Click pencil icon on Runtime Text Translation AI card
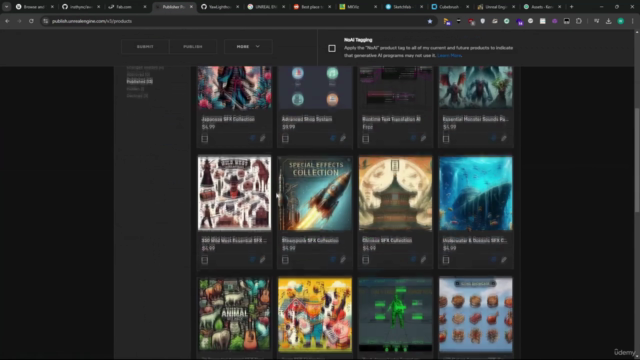The width and height of the screenshot is (640, 360). 423,138
